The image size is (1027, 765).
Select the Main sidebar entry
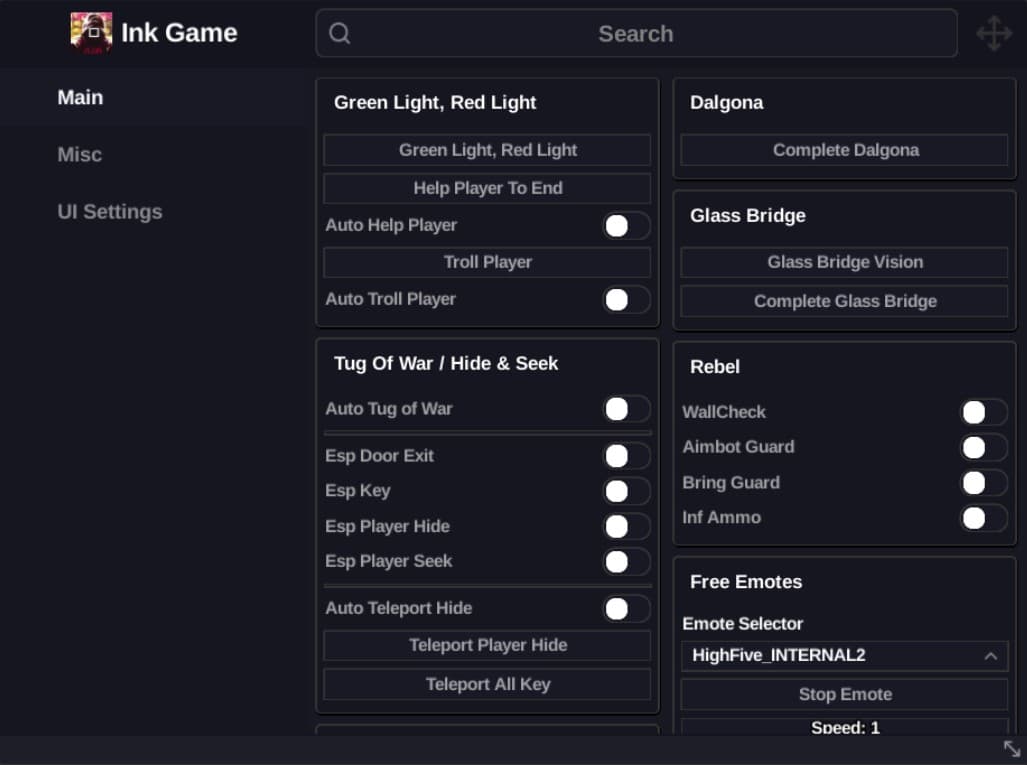(80, 97)
